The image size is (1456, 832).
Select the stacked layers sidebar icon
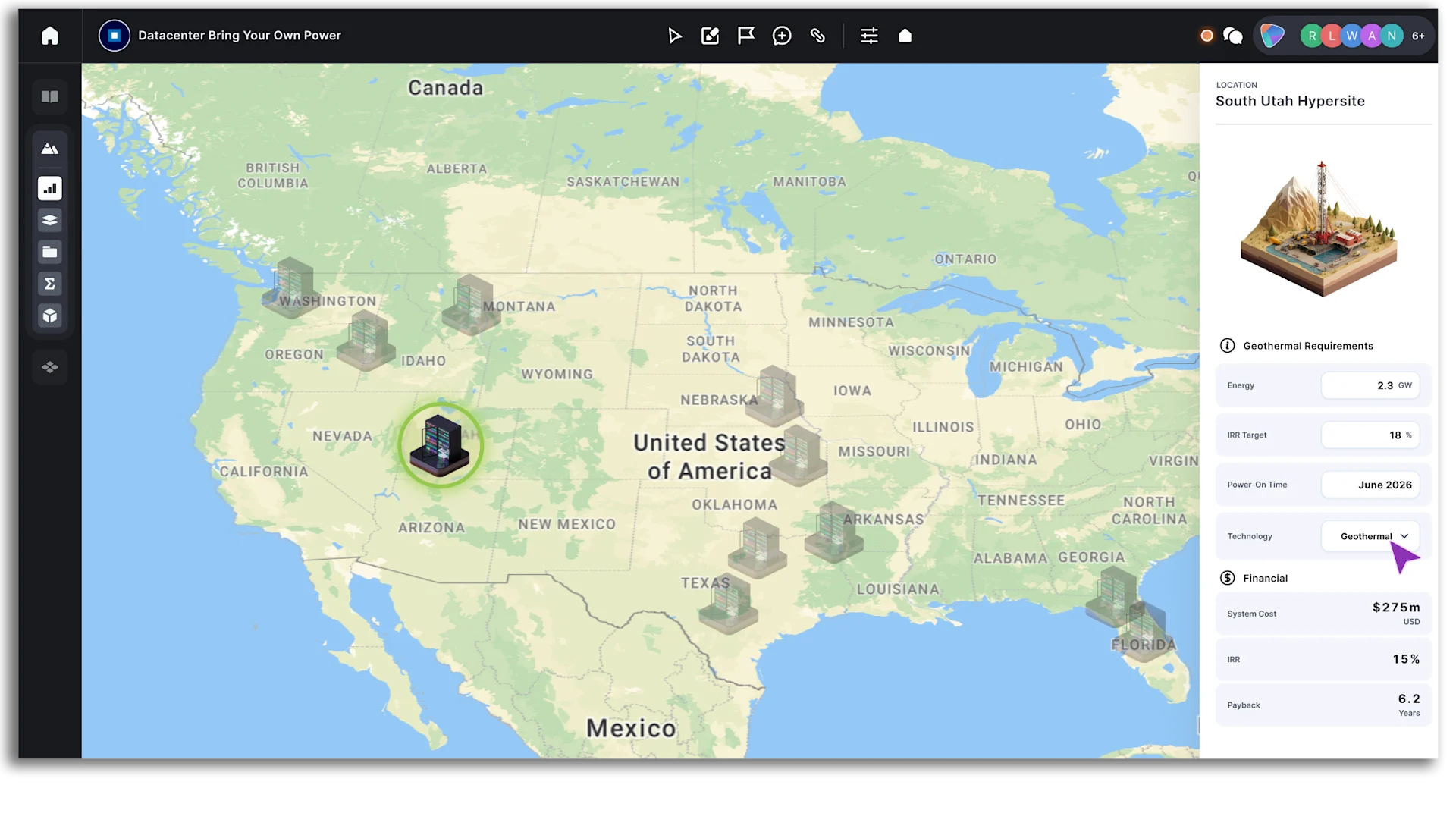(x=50, y=220)
